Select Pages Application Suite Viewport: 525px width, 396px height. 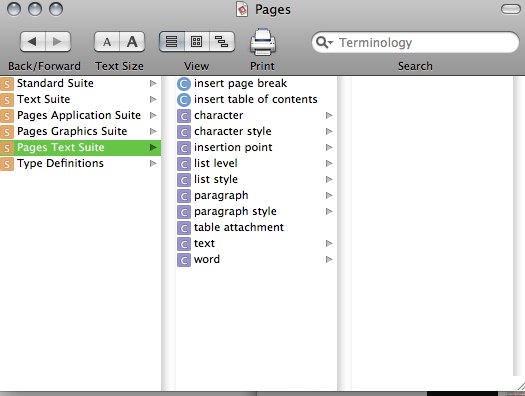click(80, 115)
